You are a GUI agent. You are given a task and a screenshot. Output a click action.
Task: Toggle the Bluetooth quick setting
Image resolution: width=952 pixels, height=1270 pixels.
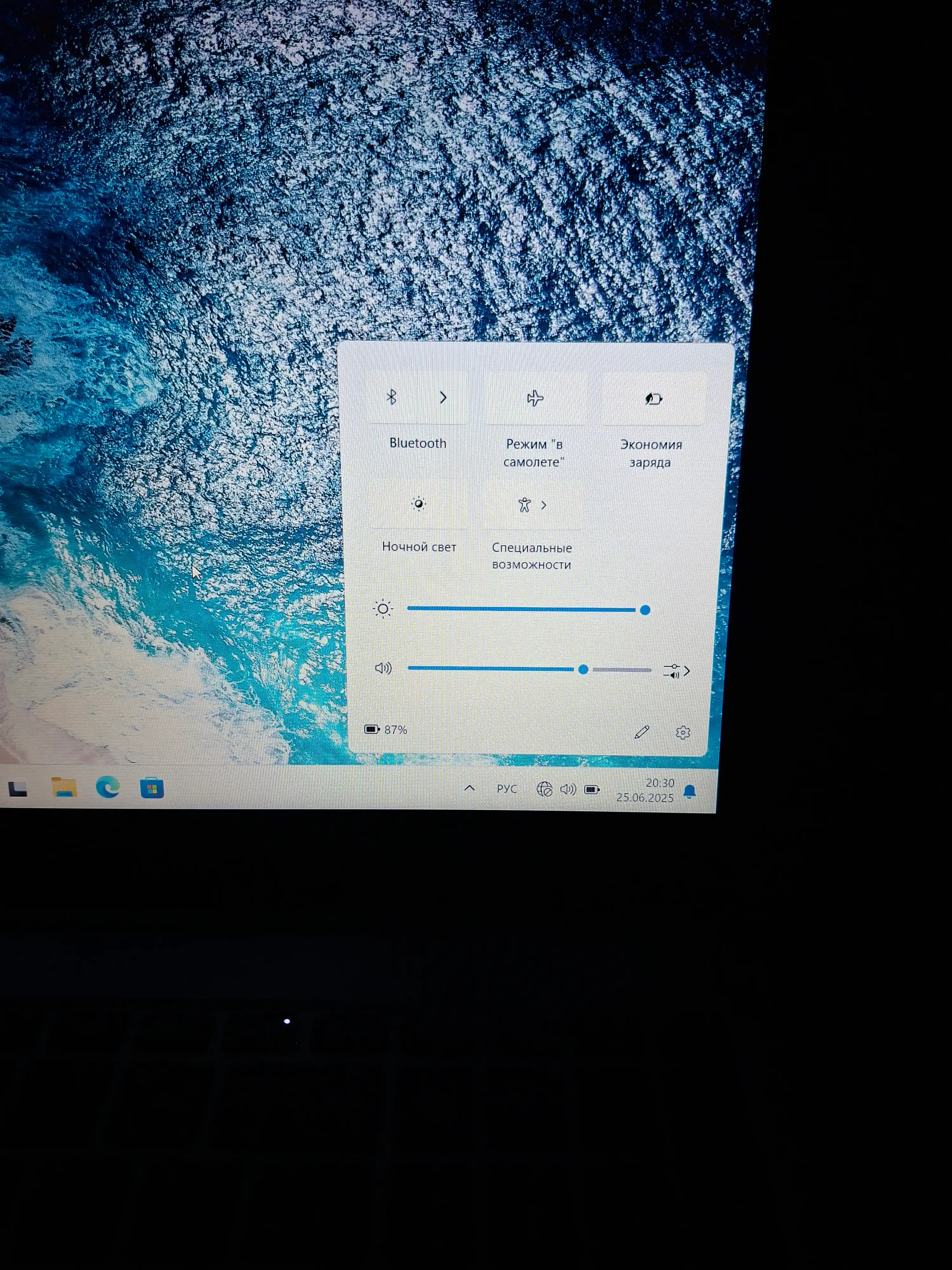(393, 397)
